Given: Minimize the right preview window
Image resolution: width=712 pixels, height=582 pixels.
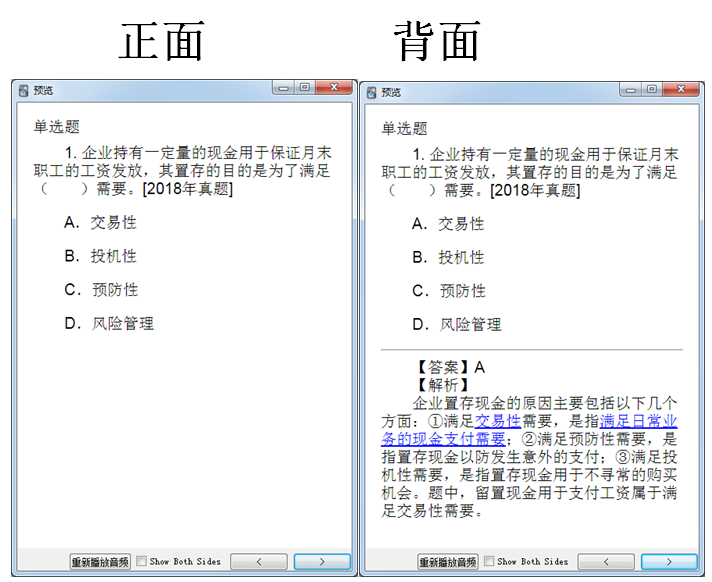Looking at the screenshot, I should [631, 89].
